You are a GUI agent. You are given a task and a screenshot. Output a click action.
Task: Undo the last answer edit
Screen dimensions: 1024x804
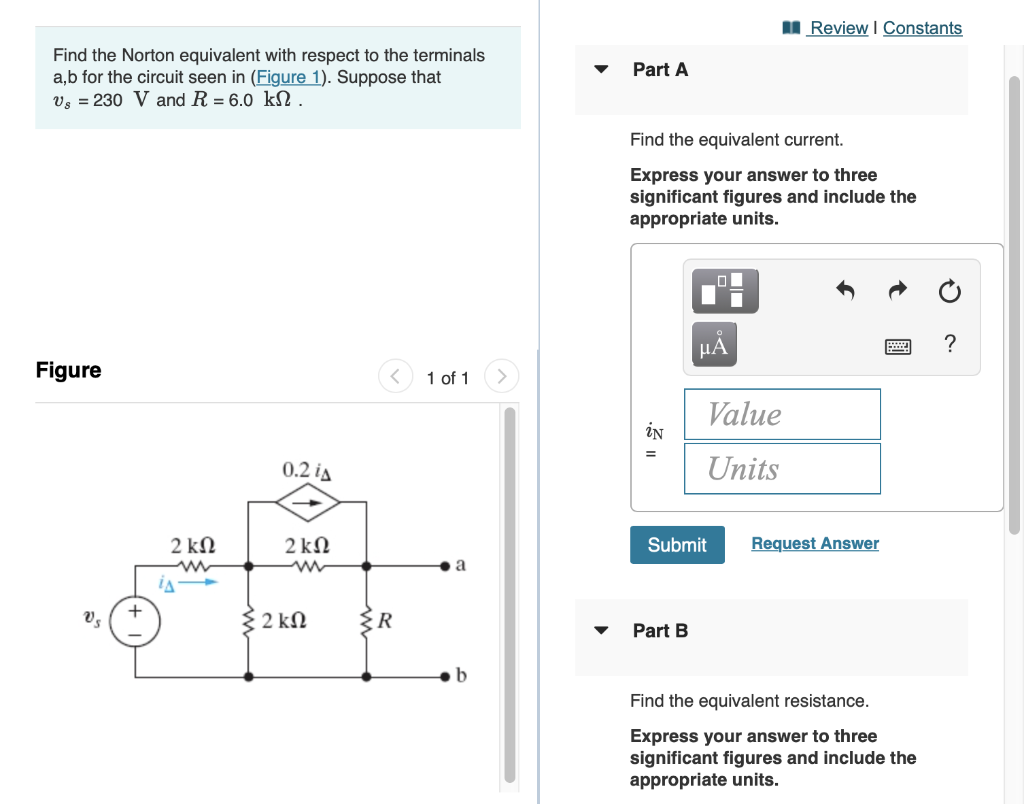point(845,291)
